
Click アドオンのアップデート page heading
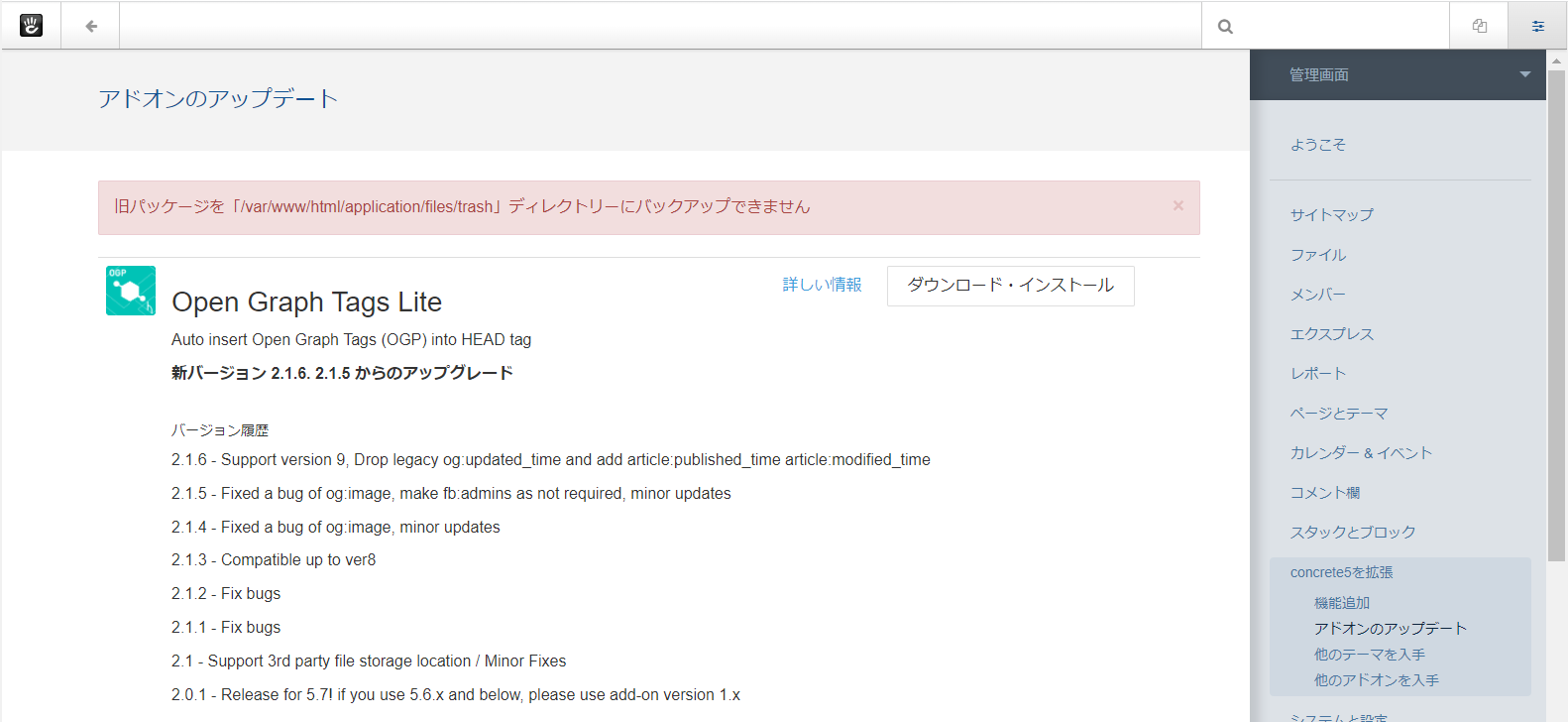[x=218, y=98]
